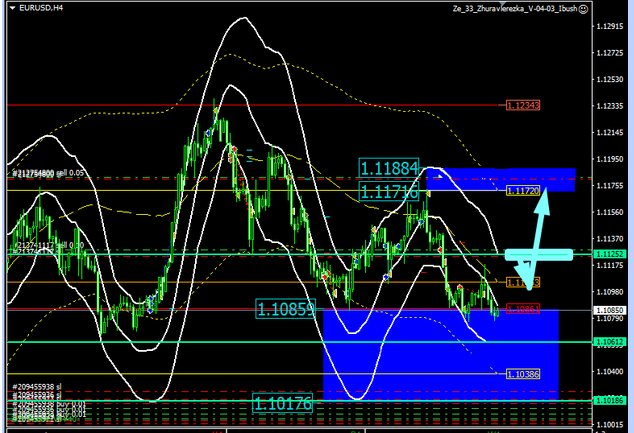Click the 1.11716 text label
This screenshot has height=433, width=634.
(391, 190)
